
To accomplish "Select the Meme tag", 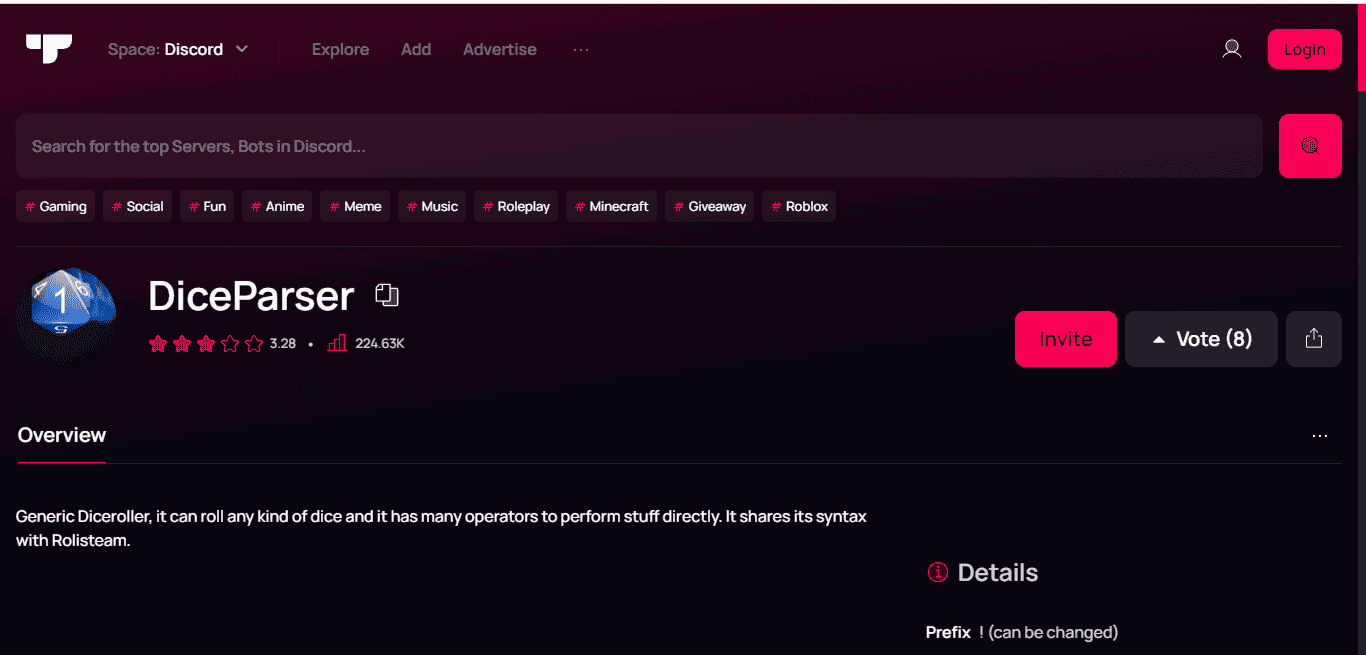I will [355, 206].
